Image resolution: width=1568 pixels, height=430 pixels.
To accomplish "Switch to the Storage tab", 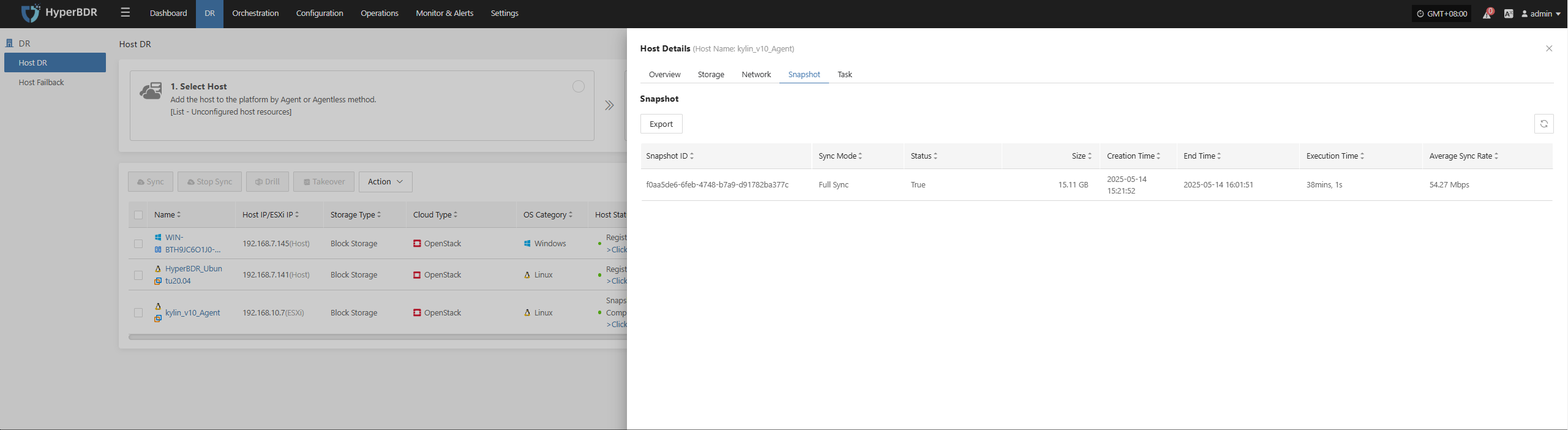I will [x=711, y=74].
